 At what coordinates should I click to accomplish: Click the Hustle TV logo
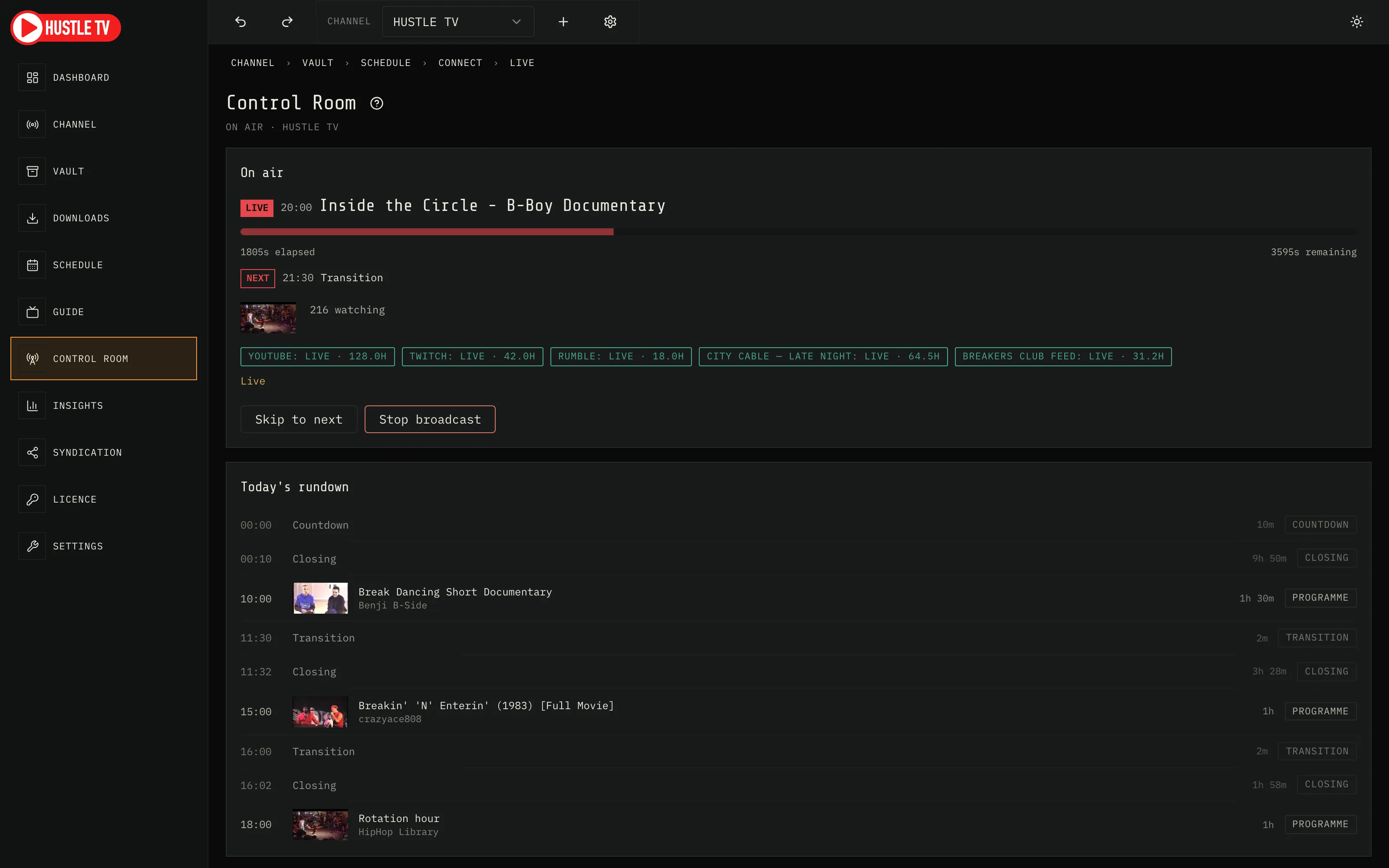tap(66, 27)
